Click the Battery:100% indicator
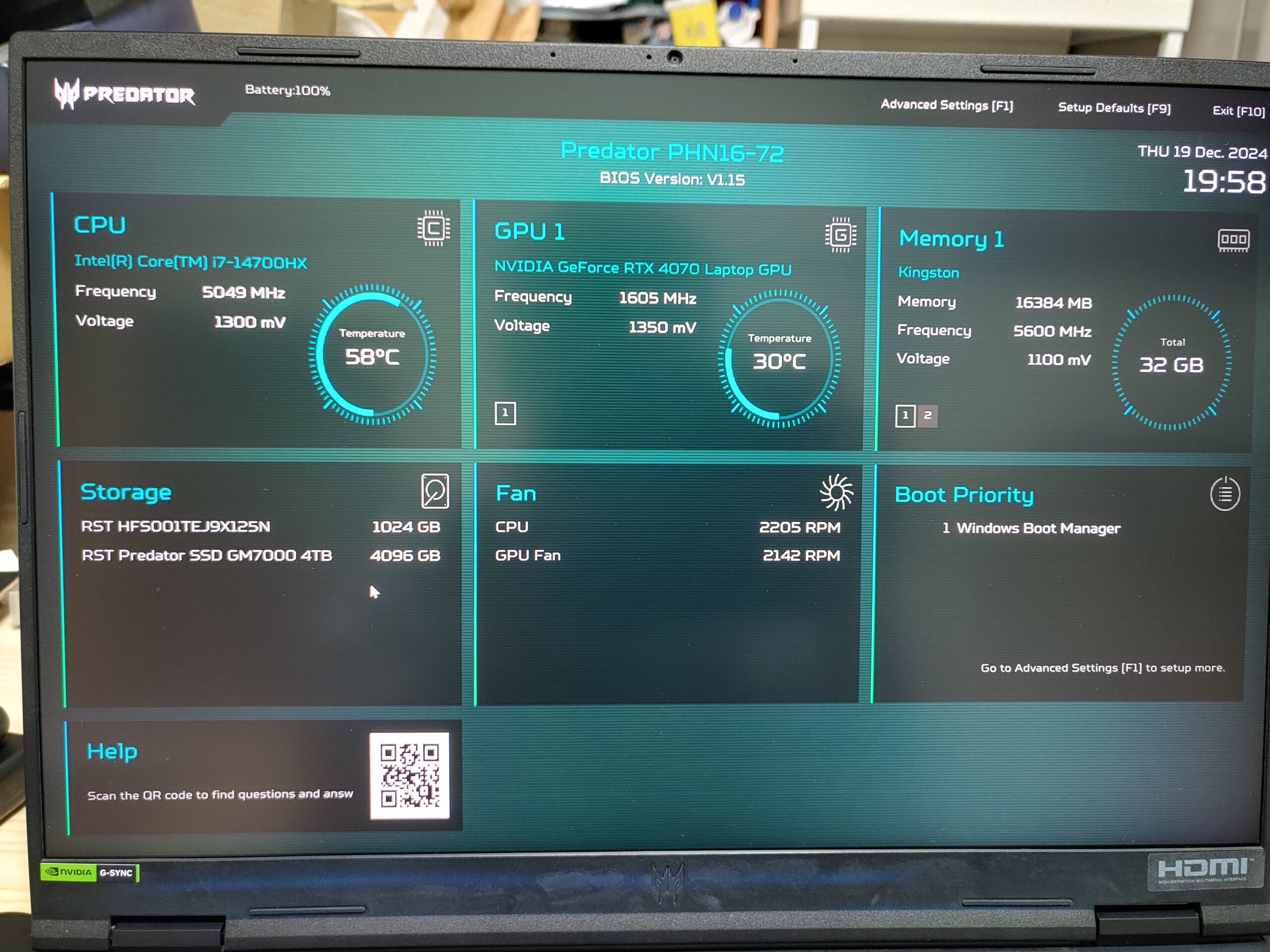The height and width of the screenshot is (952, 1270). (288, 90)
